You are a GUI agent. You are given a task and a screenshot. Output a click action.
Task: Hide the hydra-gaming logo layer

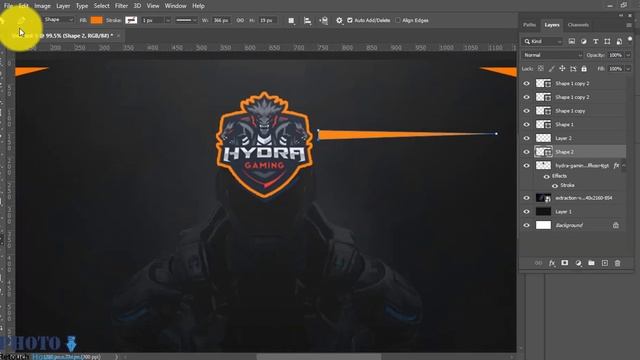527,165
